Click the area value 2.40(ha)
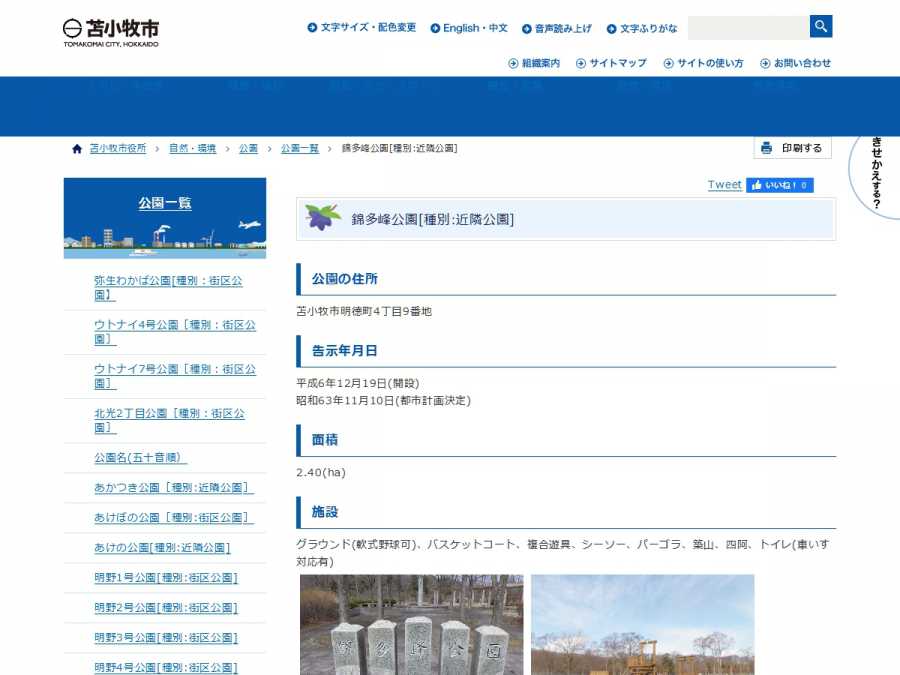 tap(321, 472)
